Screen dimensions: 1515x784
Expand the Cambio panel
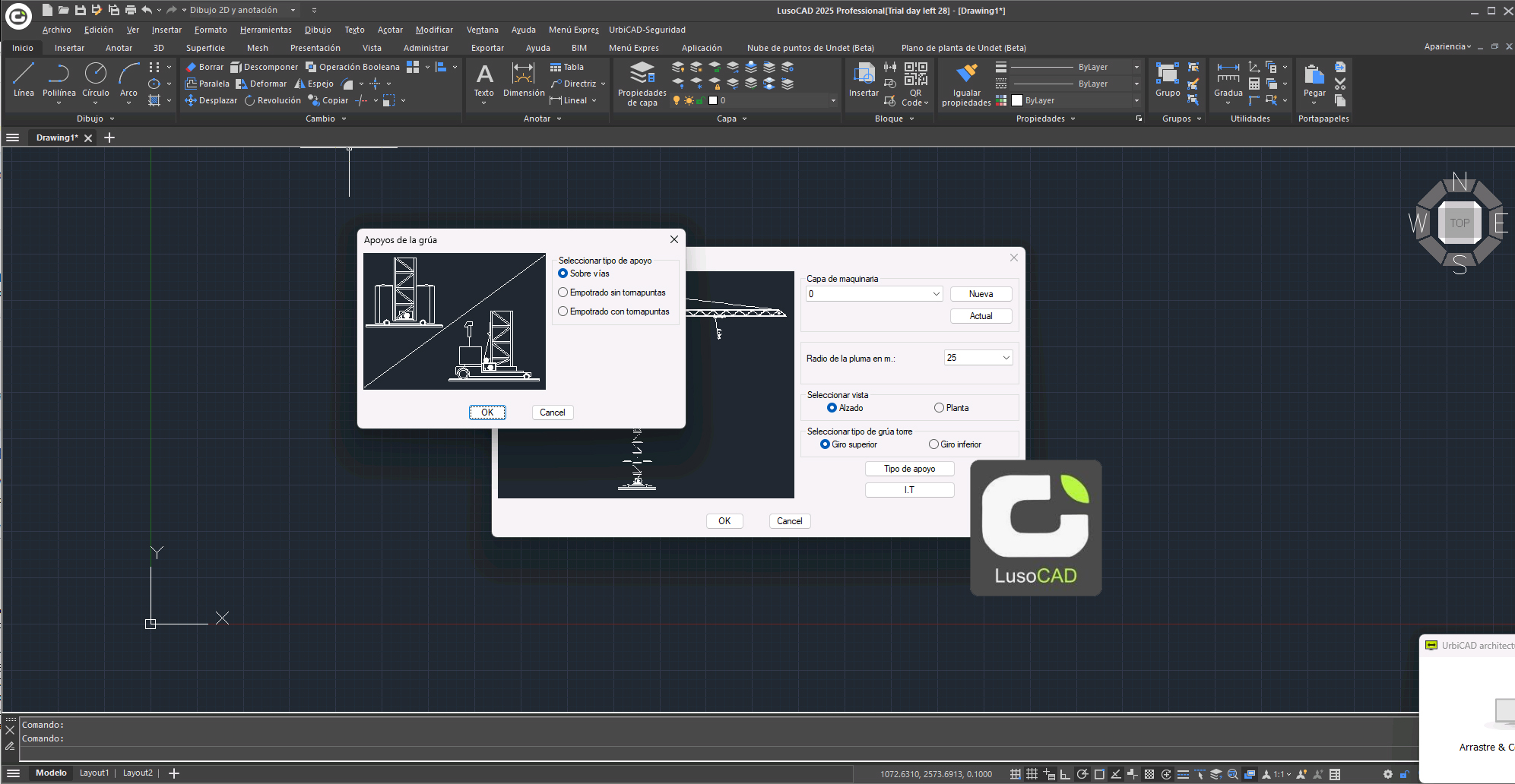tap(326, 119)
